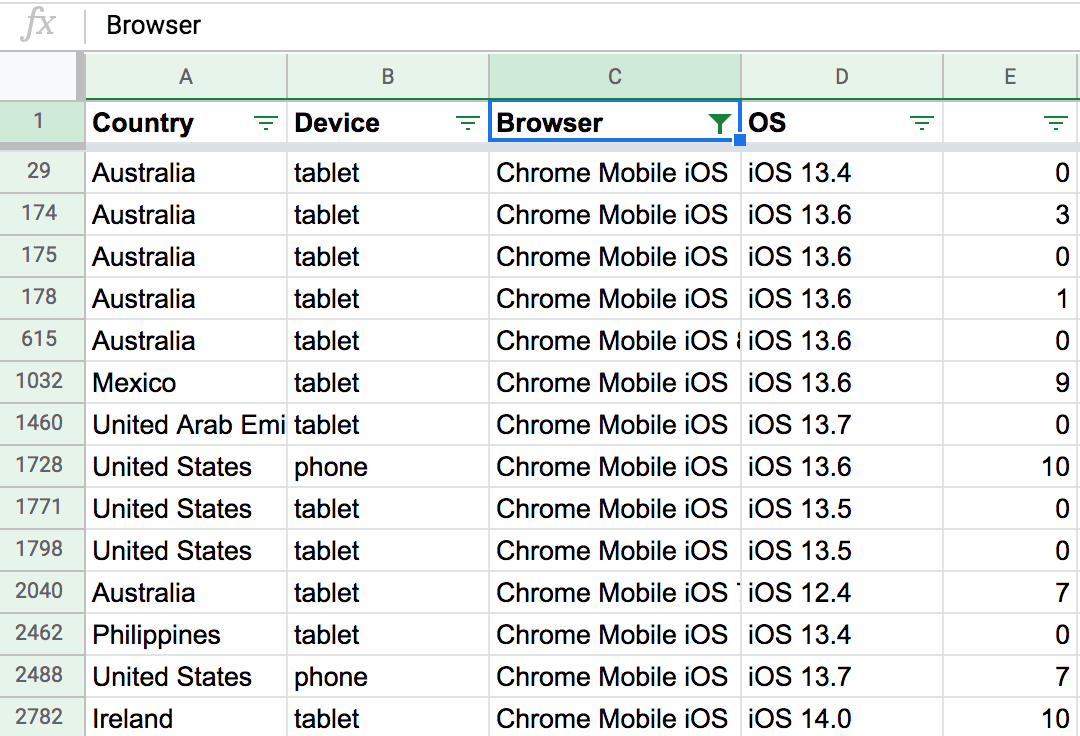1080x736 pixels.
Task: Open the Country column filter icon
Action: [x=265, y=123]
